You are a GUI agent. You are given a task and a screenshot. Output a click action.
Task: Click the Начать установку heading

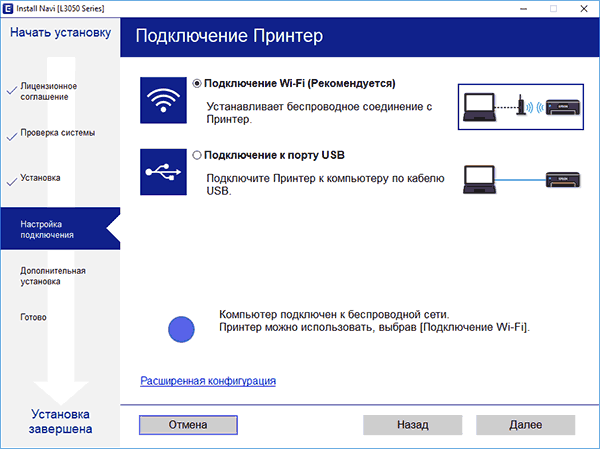coord(60,33)
